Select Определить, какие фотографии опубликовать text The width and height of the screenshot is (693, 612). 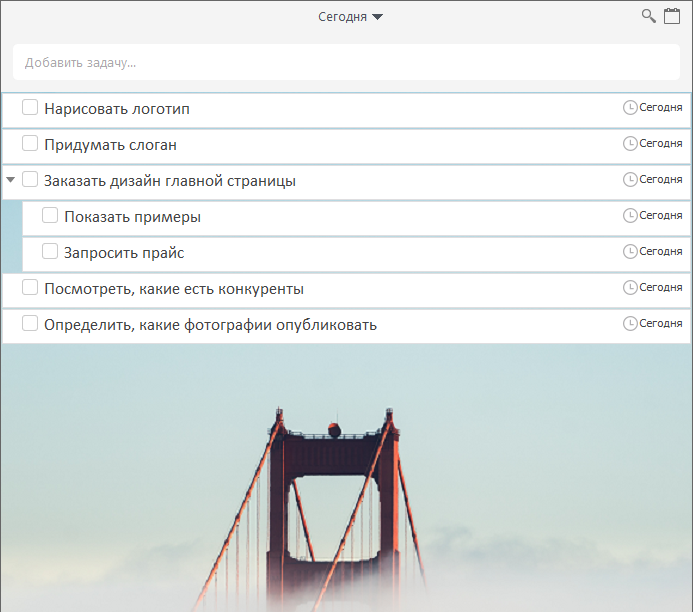210,325
